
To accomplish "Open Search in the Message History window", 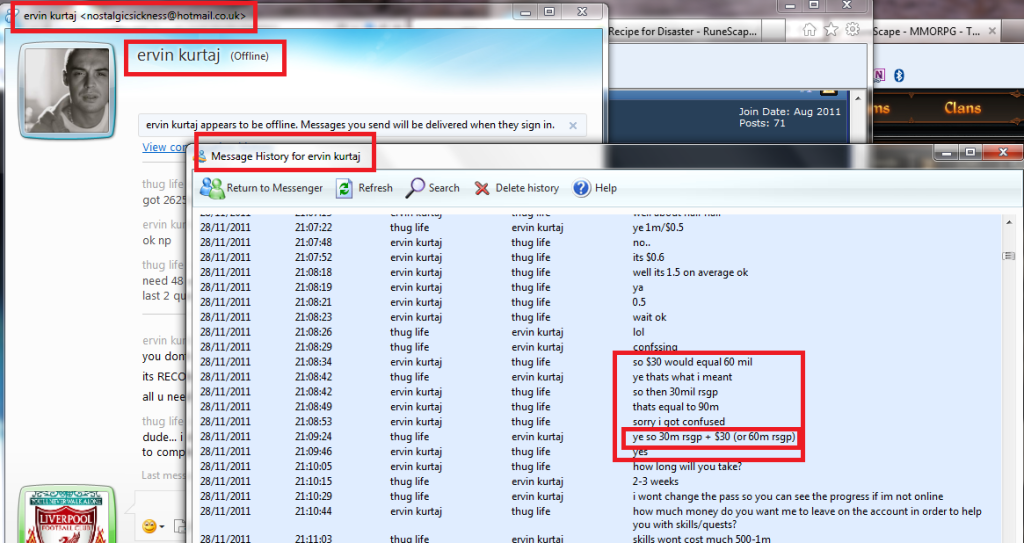I will point(432,188).
